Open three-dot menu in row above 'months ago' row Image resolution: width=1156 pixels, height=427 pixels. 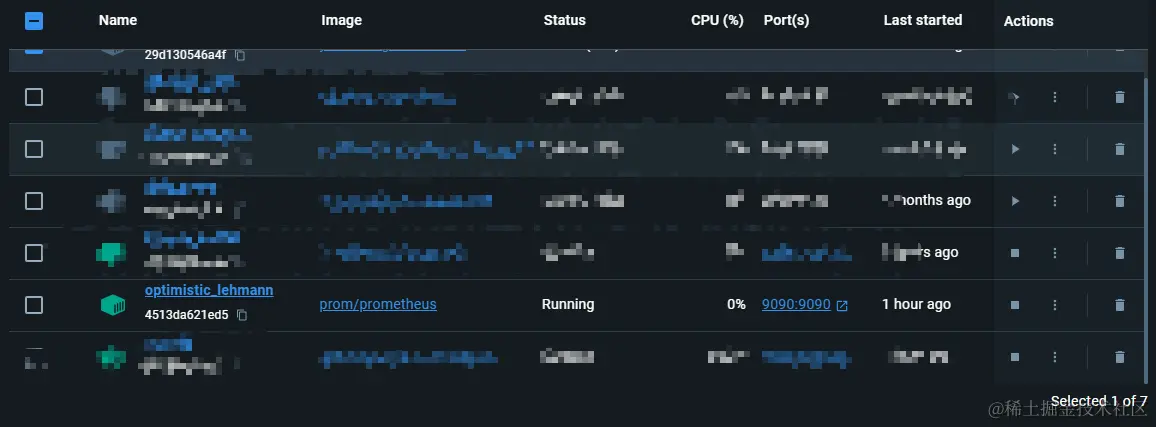point(1055,149)
